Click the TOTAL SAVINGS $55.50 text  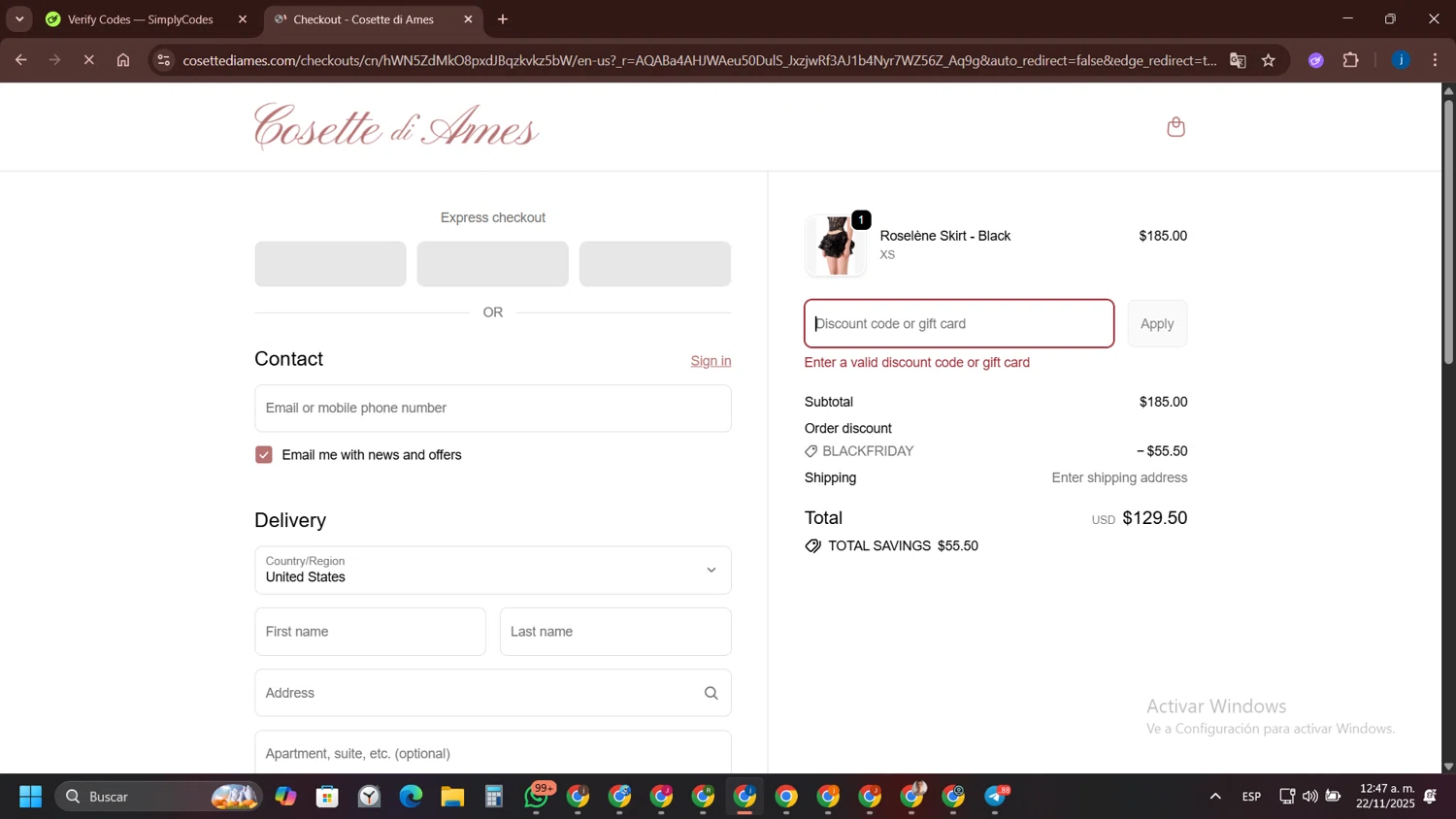(x=903, y=546)
